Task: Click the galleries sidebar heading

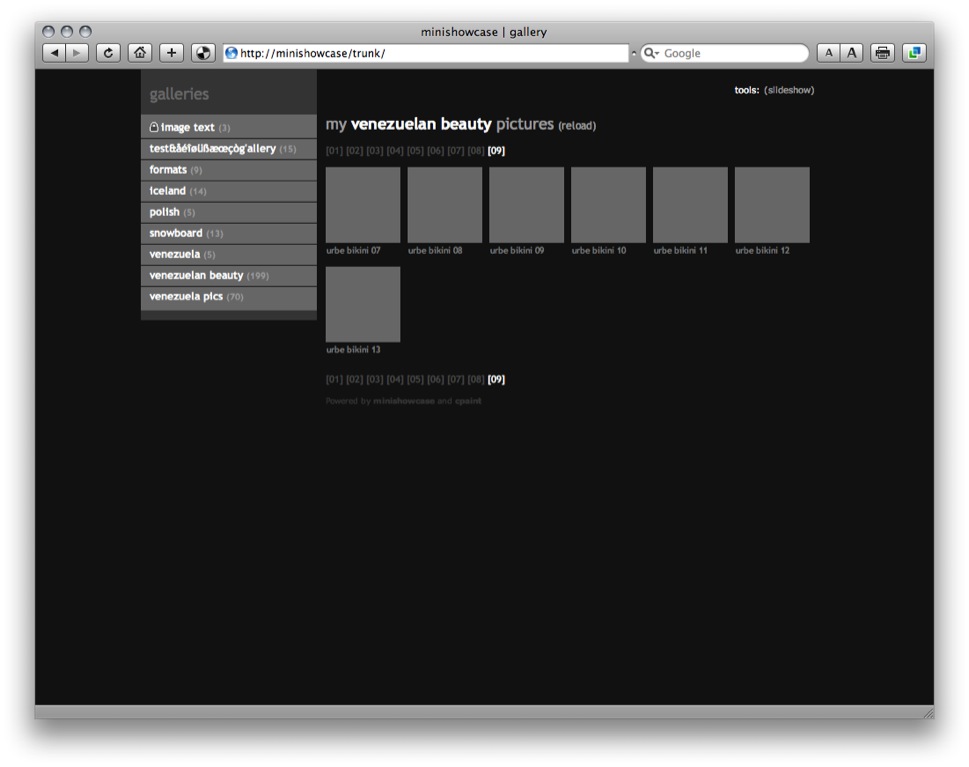Action: click(179, 94)
